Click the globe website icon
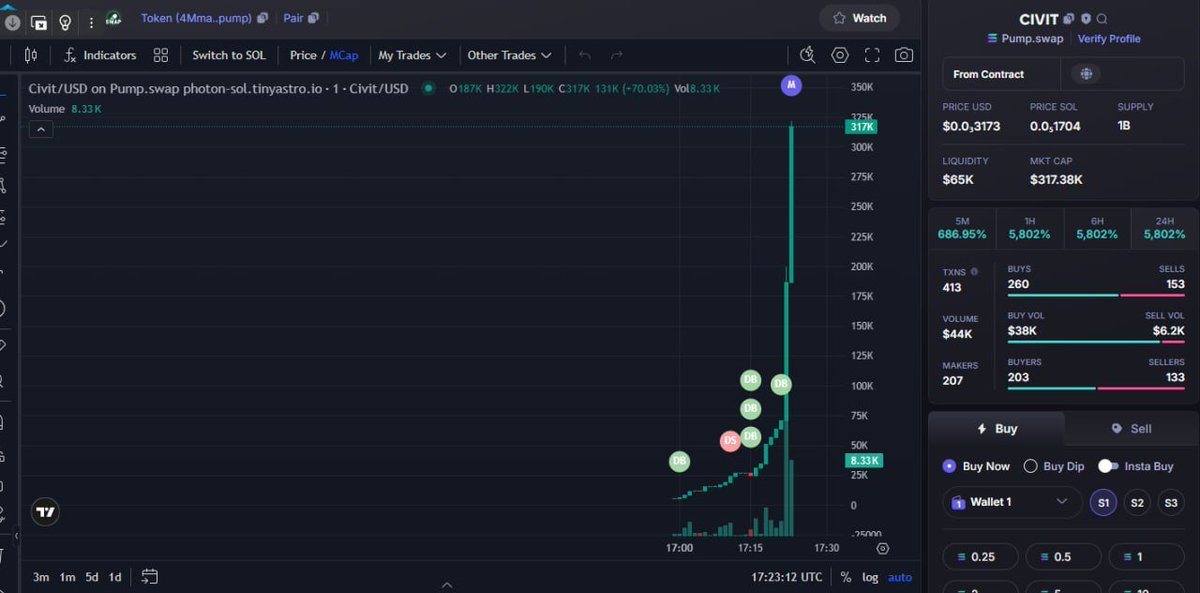Viewport: 1200px width, 593px height. [x=1086, y=74]
